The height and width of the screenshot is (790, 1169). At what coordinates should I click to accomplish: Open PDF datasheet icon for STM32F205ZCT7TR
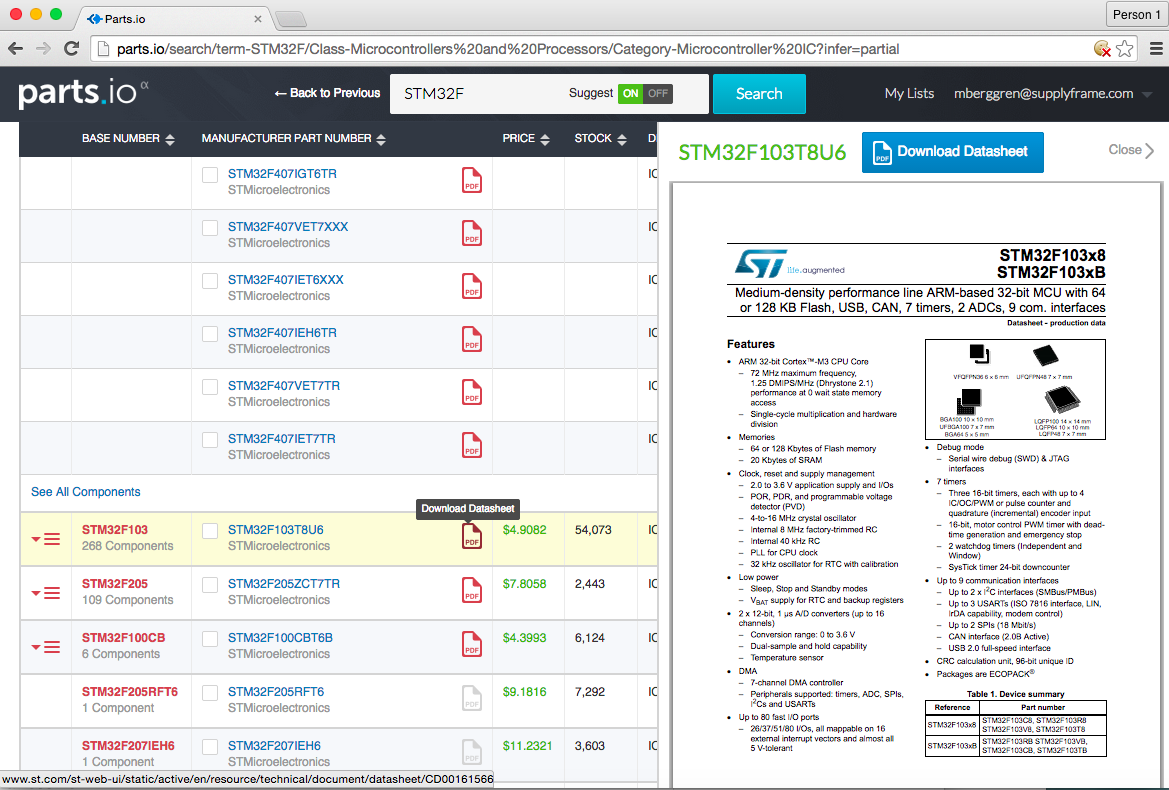(x=472, y=590)
